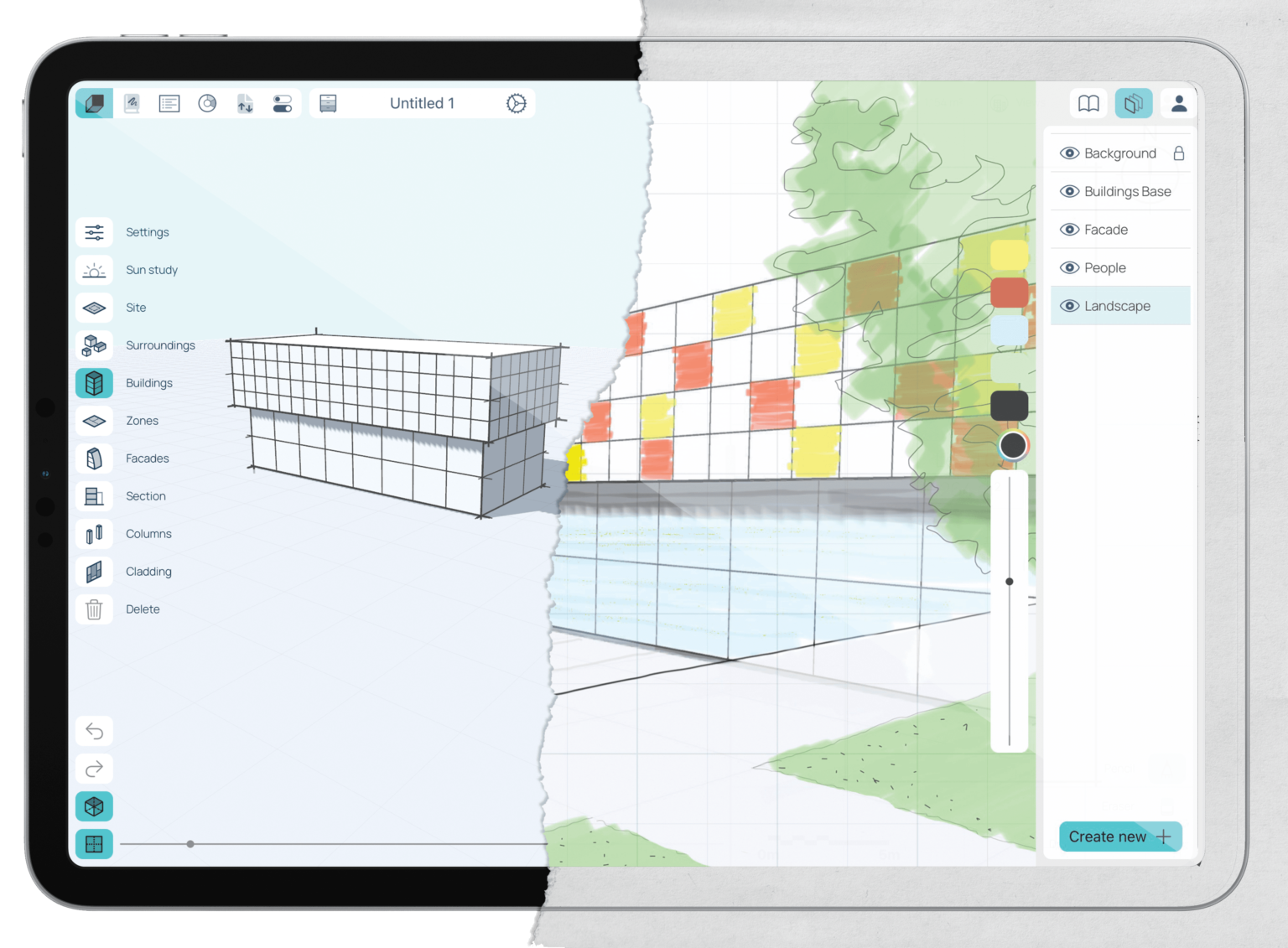Viewport: 1288px width, 948px height.
Task: Select the Surroundings tool
Action: pos(94,345)
